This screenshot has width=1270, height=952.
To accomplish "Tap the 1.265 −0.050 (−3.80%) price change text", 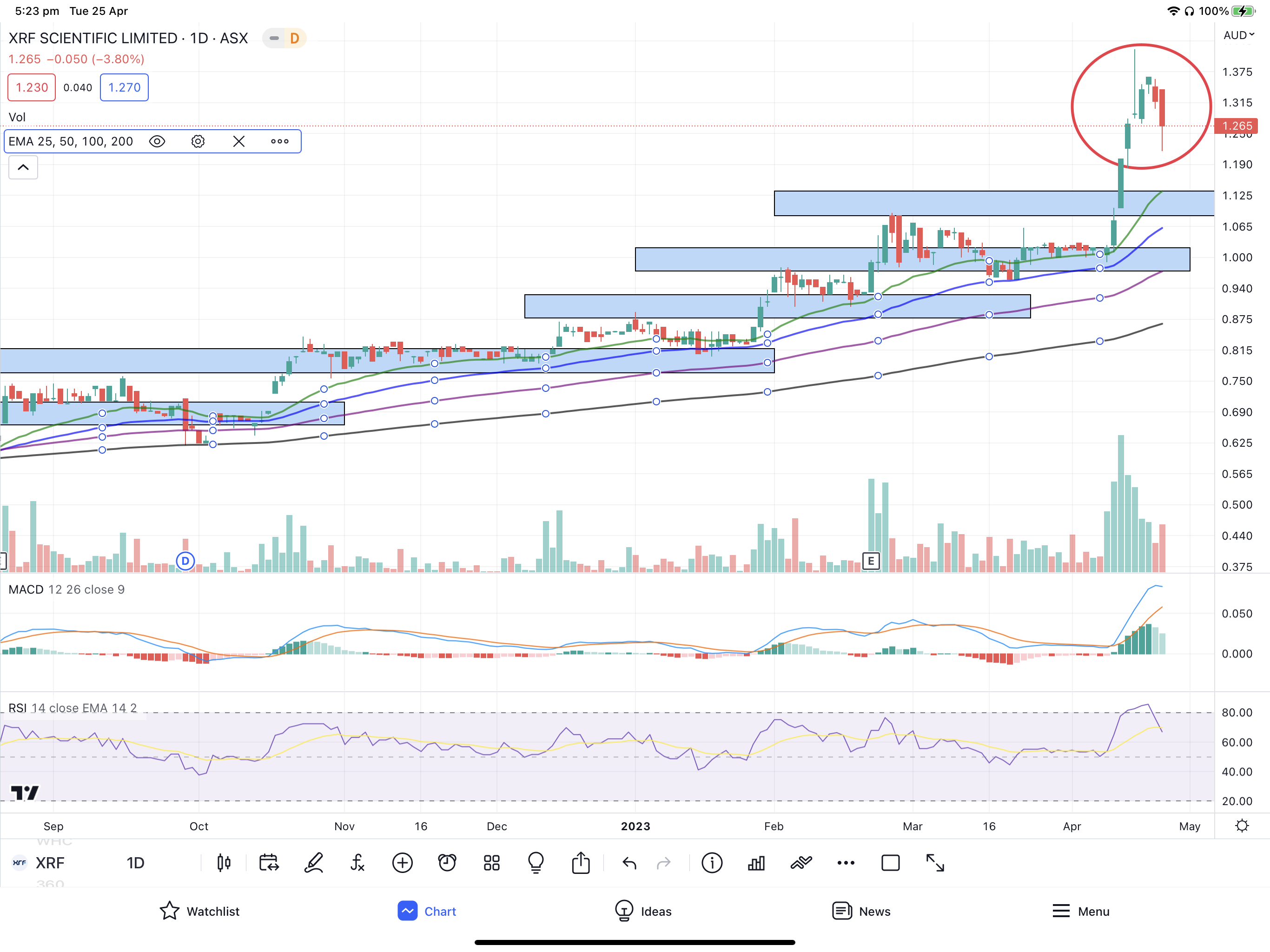I will [x=76, y=59].
